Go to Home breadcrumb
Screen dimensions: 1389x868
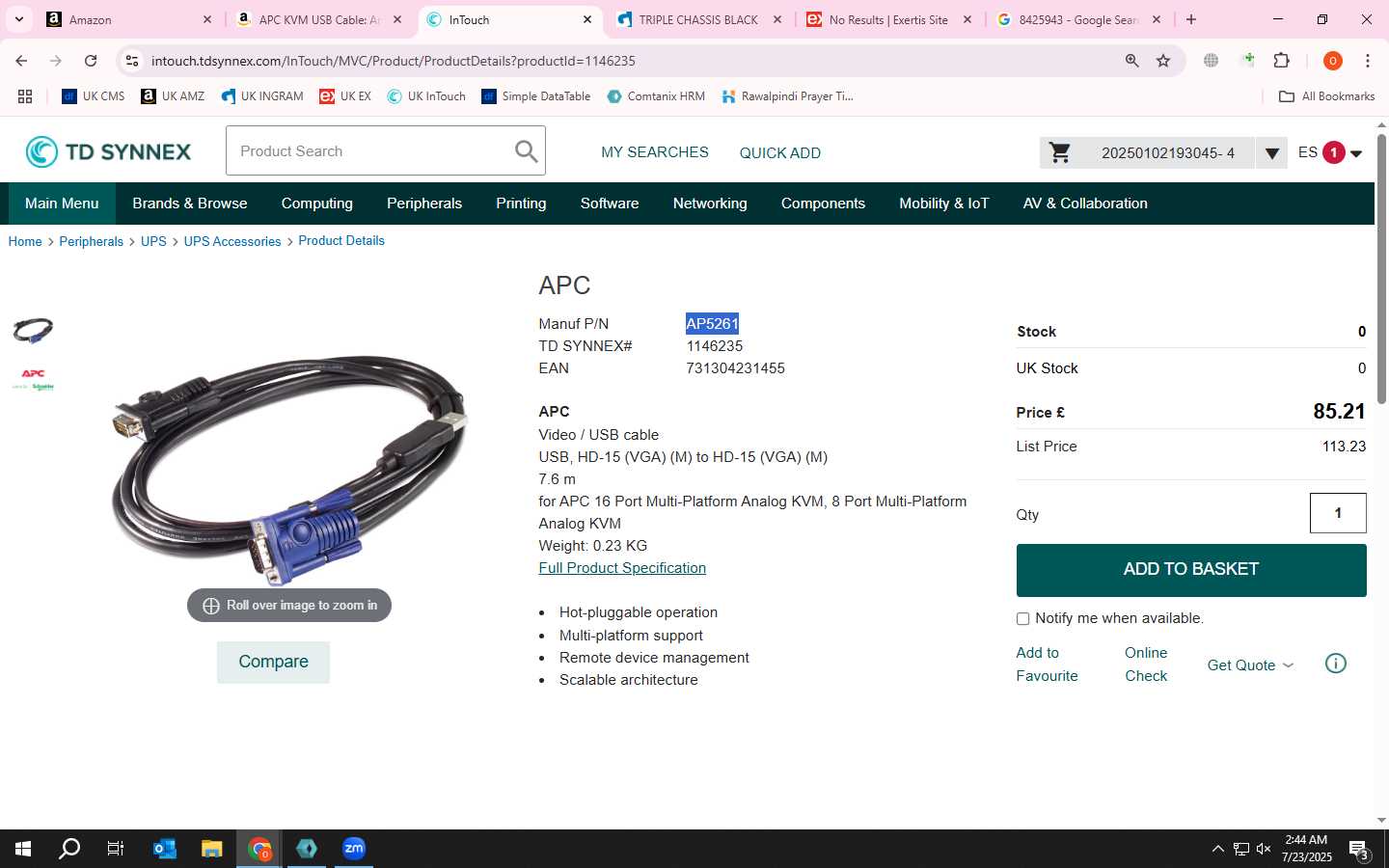(25, 241)
